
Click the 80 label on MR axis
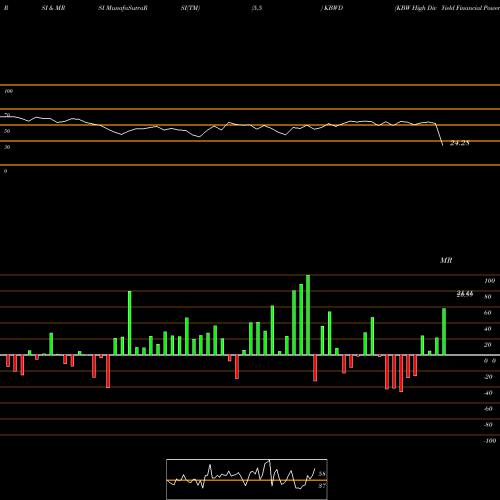pos(488,297)
